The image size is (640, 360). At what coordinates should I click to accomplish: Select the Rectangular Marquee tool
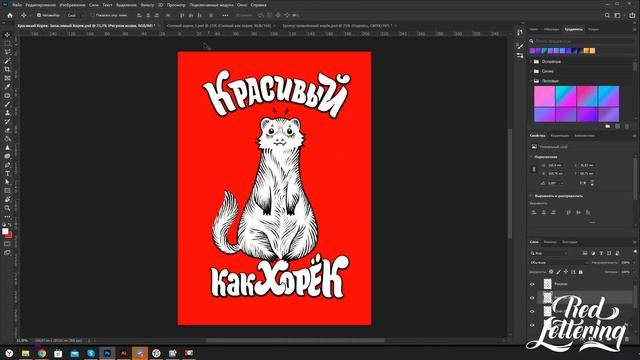coord(7,43)
